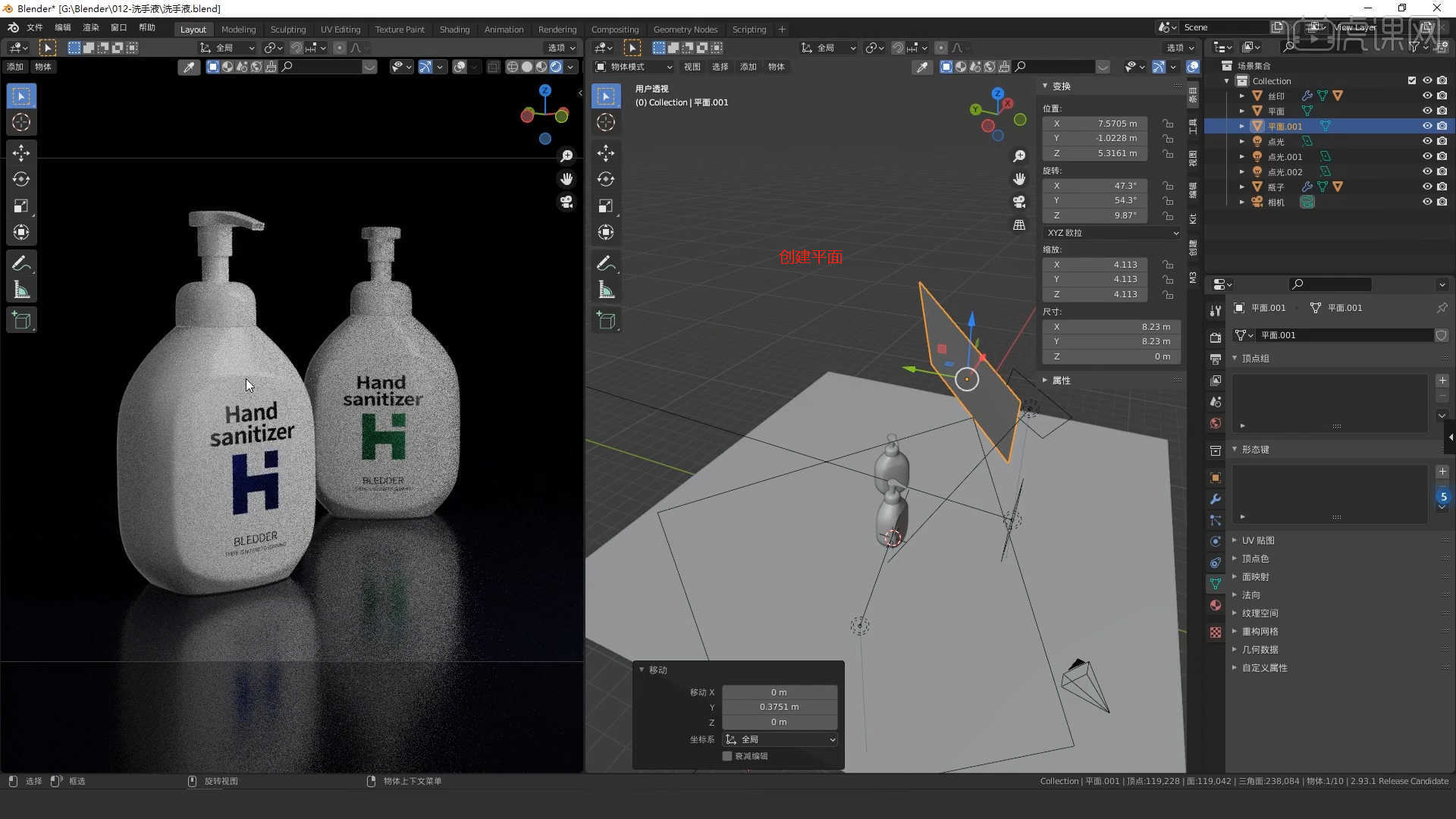Select the 瓶子 object in outliner
Screen dimensions: 1456x819
1276,187
